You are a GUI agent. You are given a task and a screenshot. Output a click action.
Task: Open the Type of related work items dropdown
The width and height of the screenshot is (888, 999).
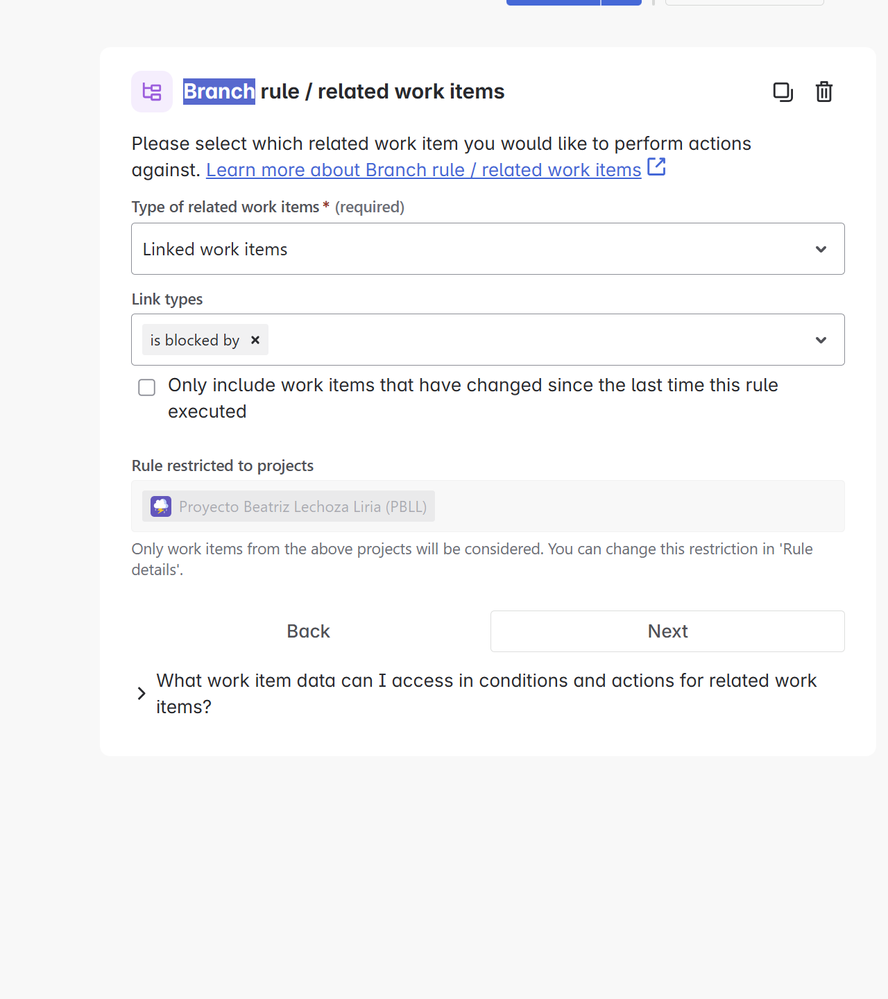click(x=488, y=249)
